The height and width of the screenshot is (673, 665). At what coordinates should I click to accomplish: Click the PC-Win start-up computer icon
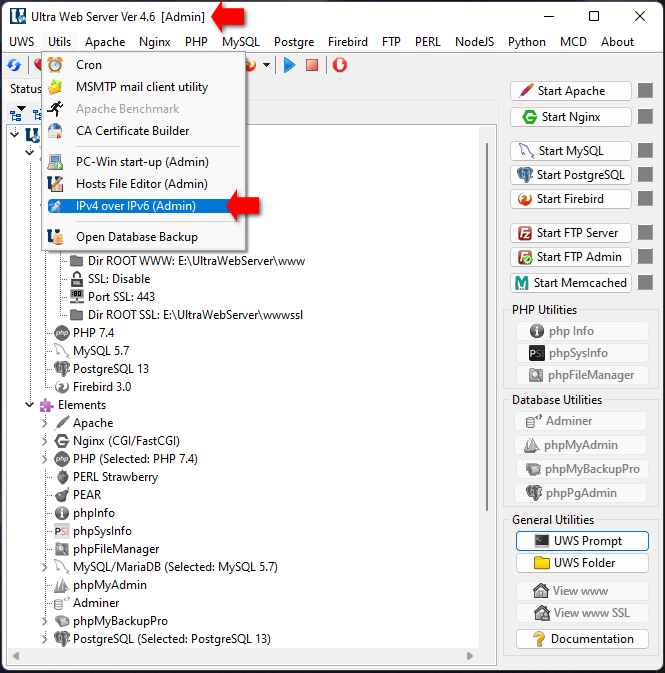coord(55,162)
